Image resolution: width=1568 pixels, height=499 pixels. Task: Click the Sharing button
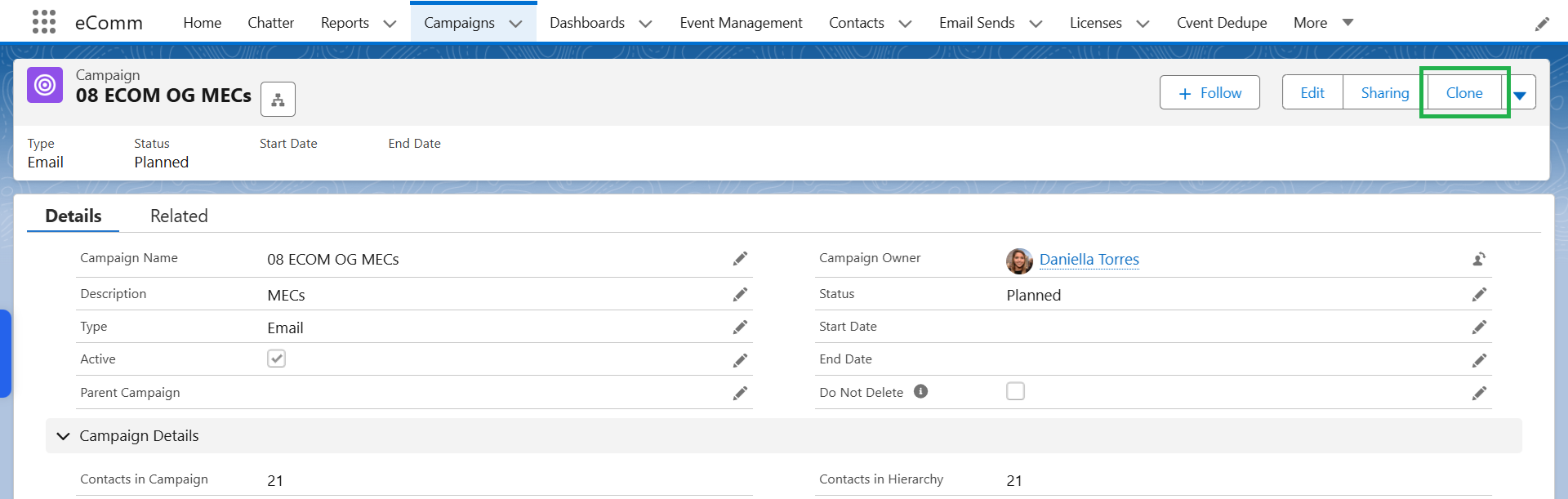[x=1385, y=92]
